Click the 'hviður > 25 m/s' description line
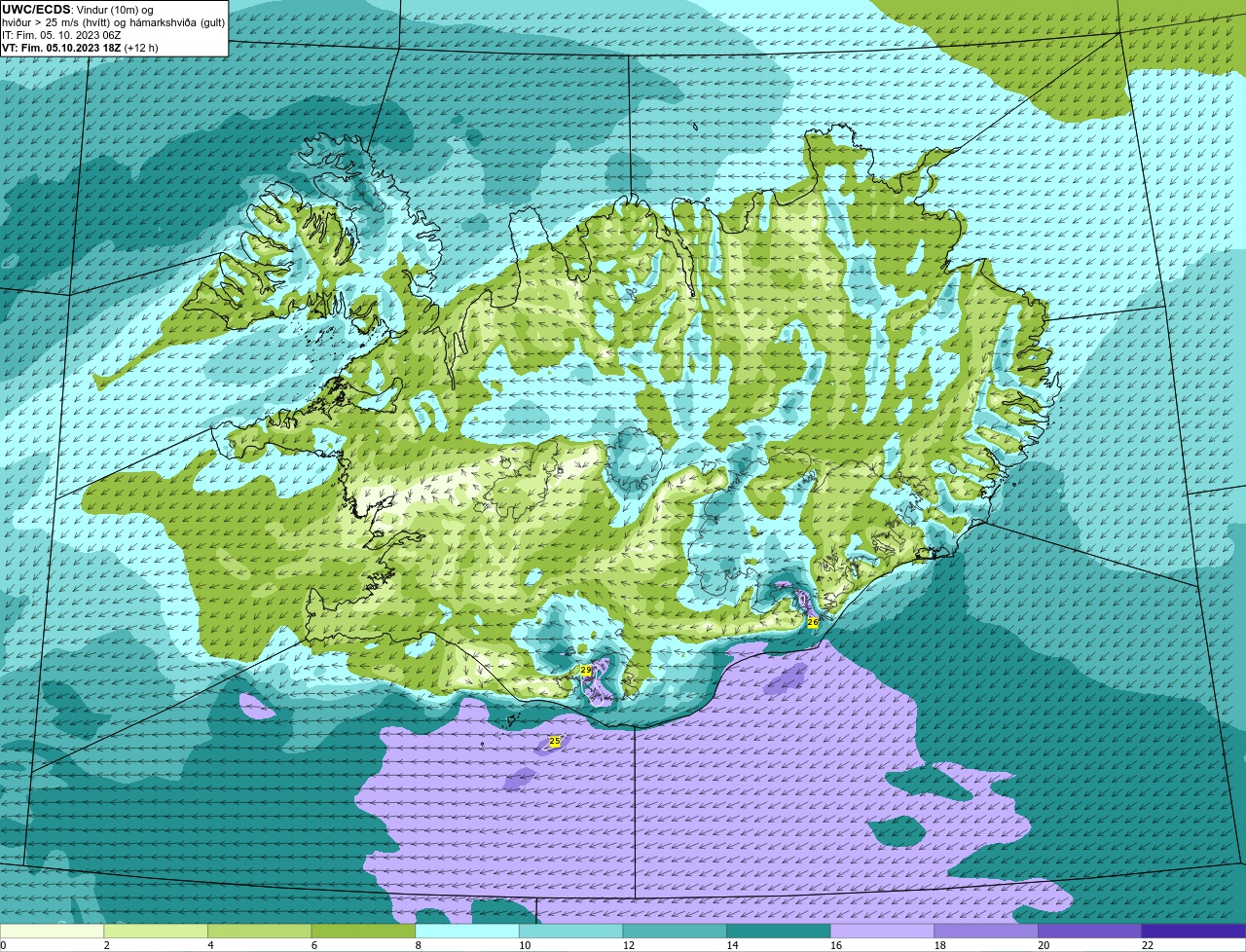1246x952 pixels. pos(113,22)
